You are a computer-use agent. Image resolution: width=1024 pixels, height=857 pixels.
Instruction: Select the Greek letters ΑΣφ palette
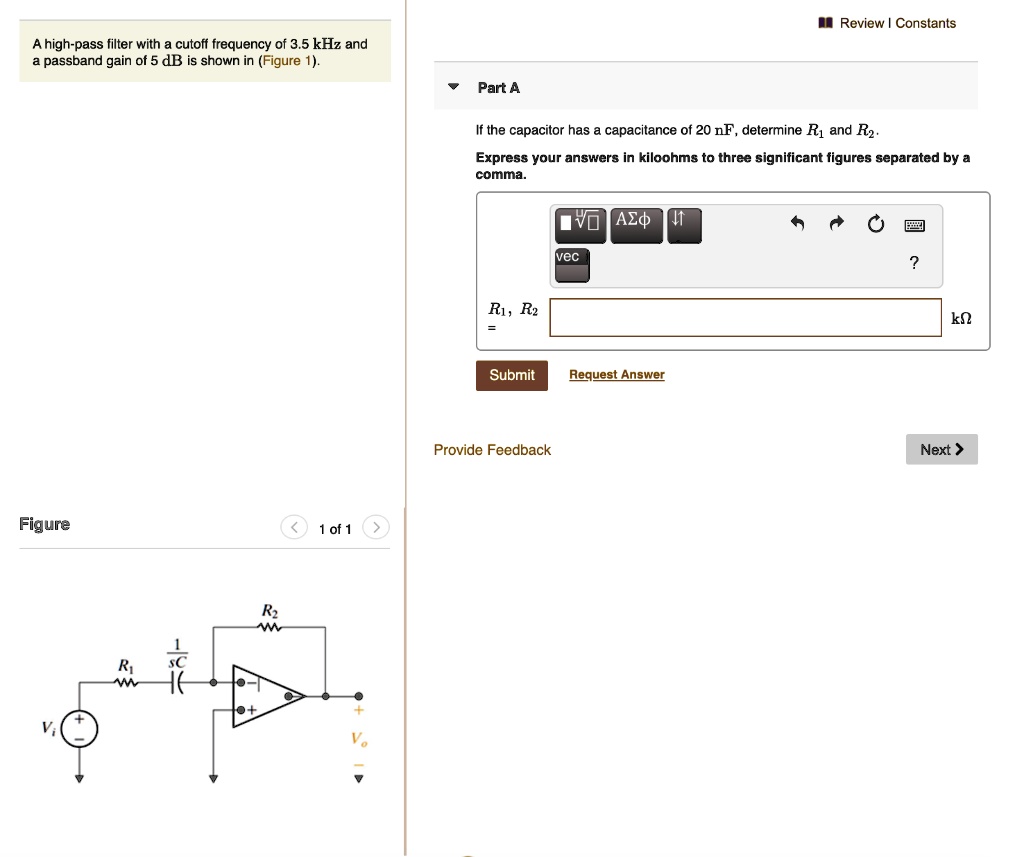pos(637,225)
